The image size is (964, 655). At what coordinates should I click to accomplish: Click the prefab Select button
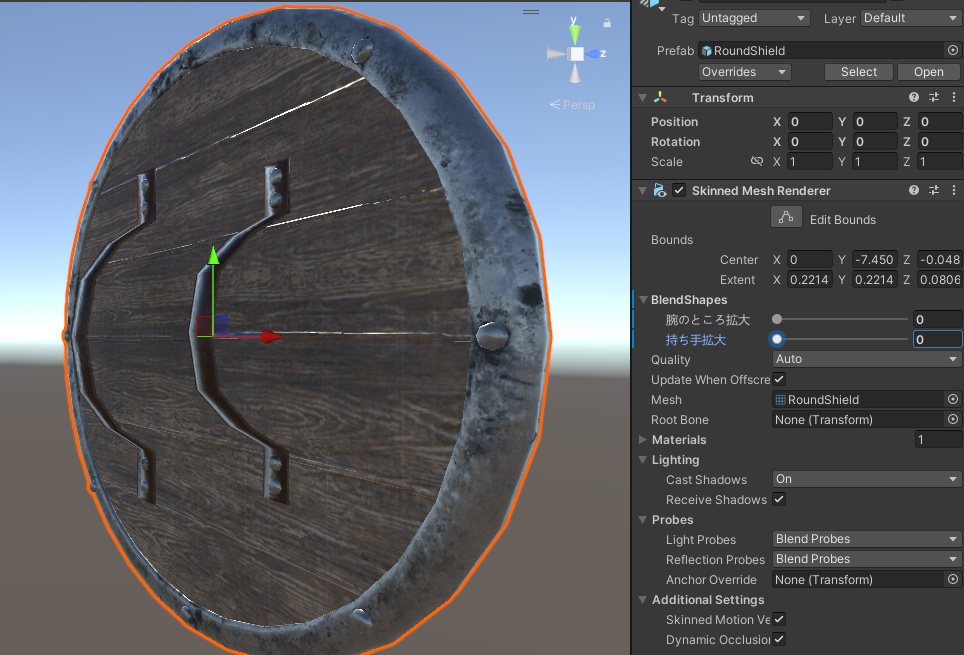pyautogui.click(x=859, y=72)
